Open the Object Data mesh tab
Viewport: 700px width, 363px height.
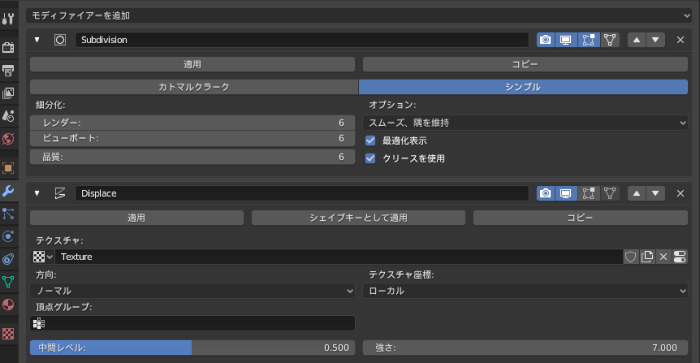pos(8,282)
